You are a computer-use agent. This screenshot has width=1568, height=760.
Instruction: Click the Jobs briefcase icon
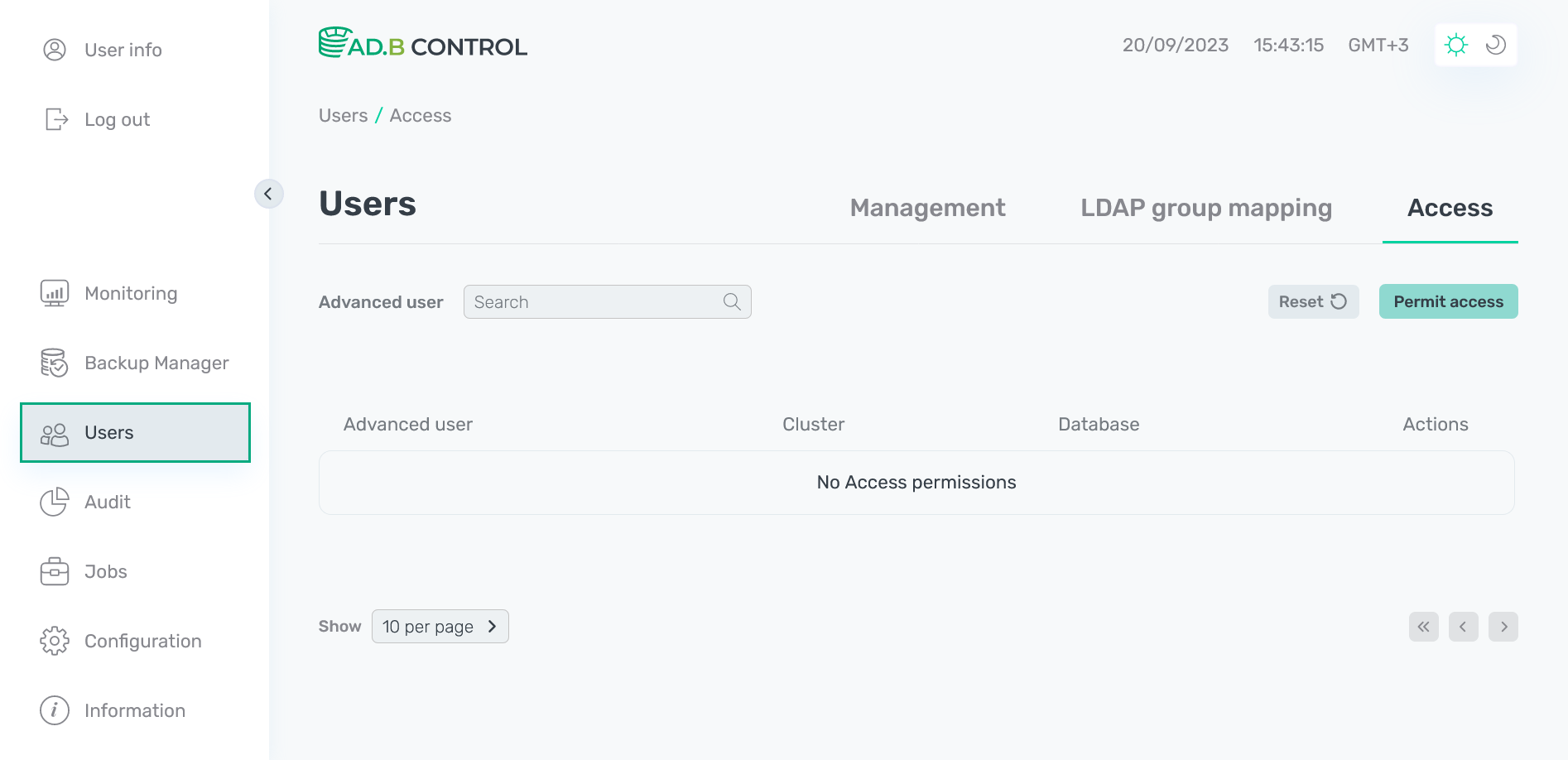click(x=54, y=571)
